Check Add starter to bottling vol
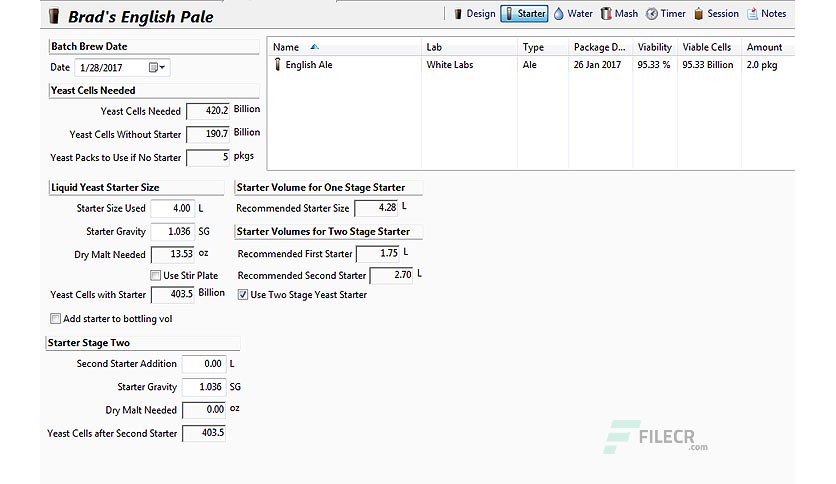 pyautogui.click(x=55, y=319)
